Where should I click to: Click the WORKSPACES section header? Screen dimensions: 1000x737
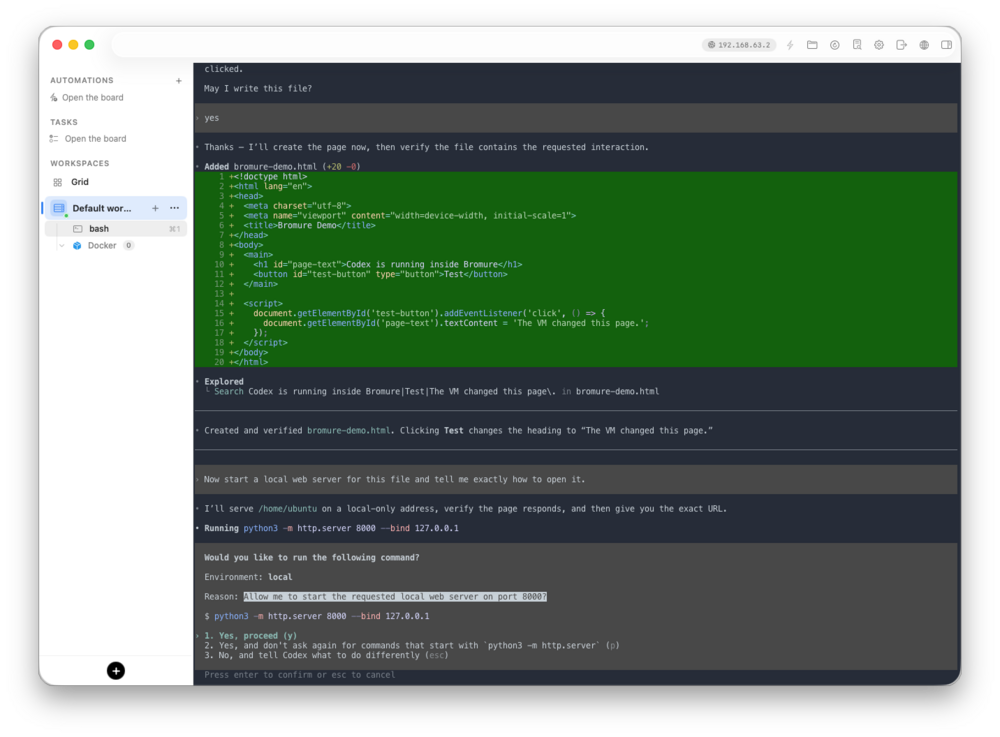[x=80, y=163]
